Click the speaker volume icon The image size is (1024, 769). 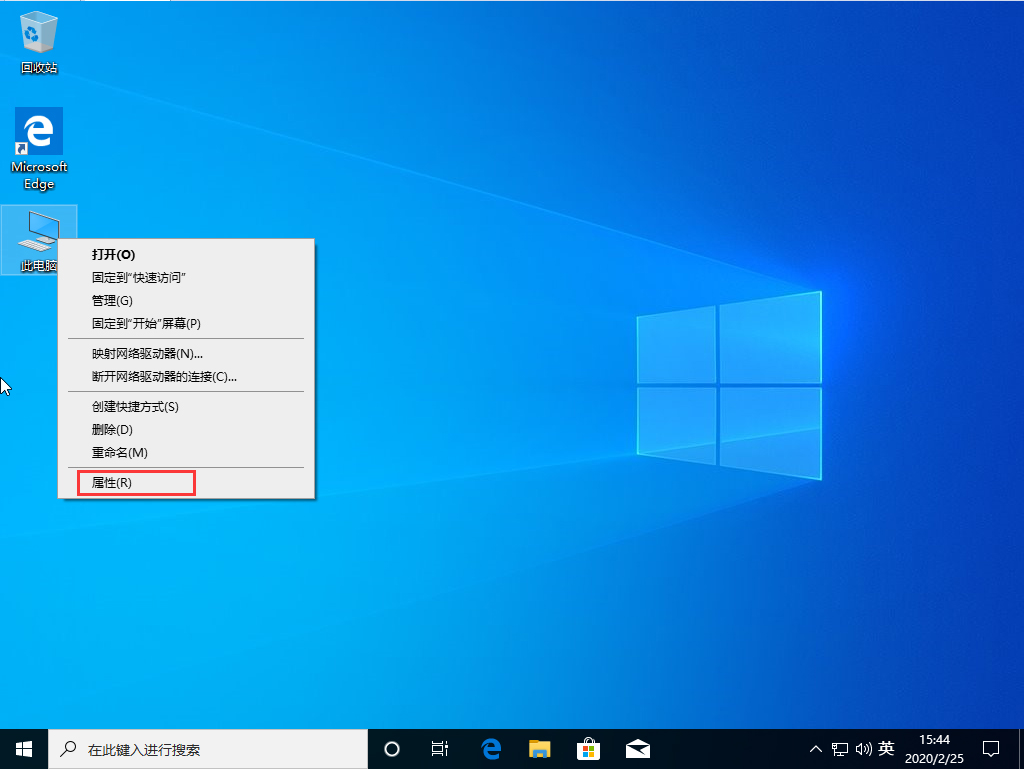864,748
